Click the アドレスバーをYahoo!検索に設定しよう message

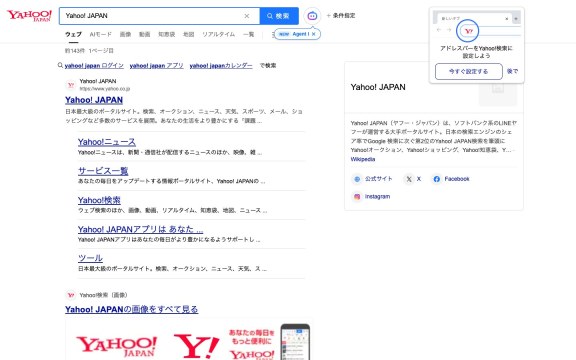pos(476,52)
